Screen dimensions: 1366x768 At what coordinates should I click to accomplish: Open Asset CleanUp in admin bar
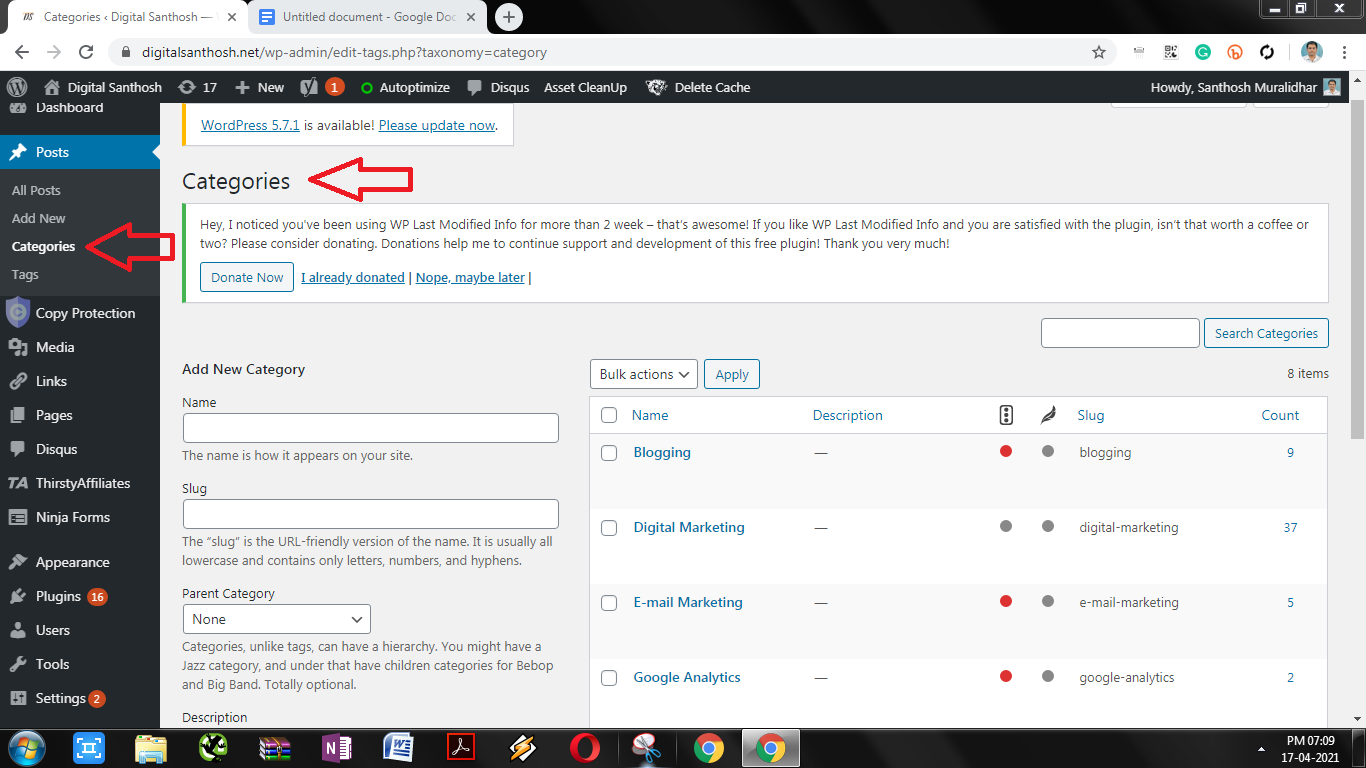point(585,87)
